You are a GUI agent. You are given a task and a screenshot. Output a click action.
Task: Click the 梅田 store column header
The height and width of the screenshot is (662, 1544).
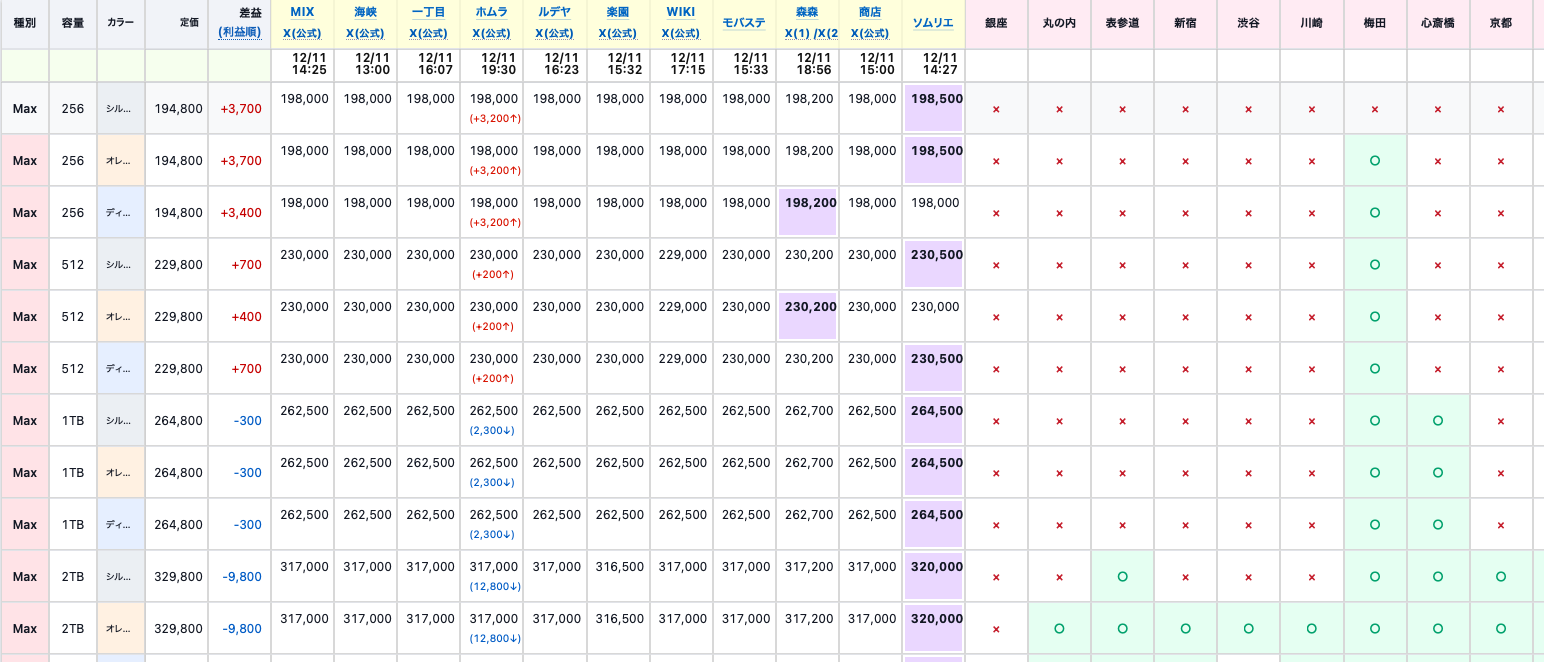1375,23
